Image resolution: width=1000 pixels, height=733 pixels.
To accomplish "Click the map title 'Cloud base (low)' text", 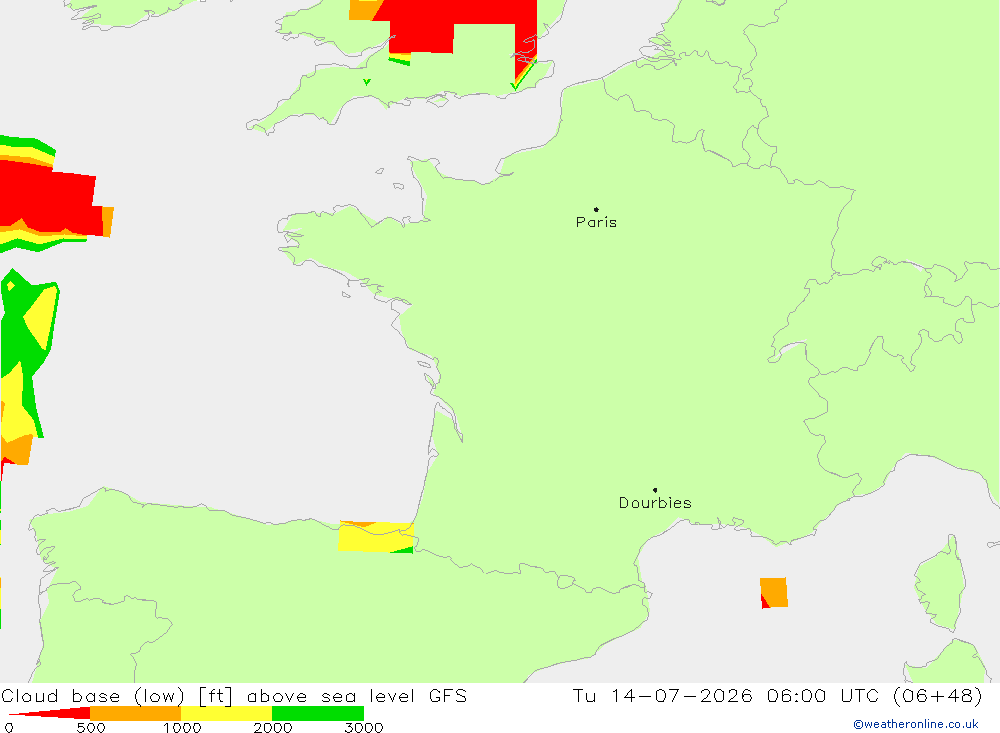I will click(93, 696).
